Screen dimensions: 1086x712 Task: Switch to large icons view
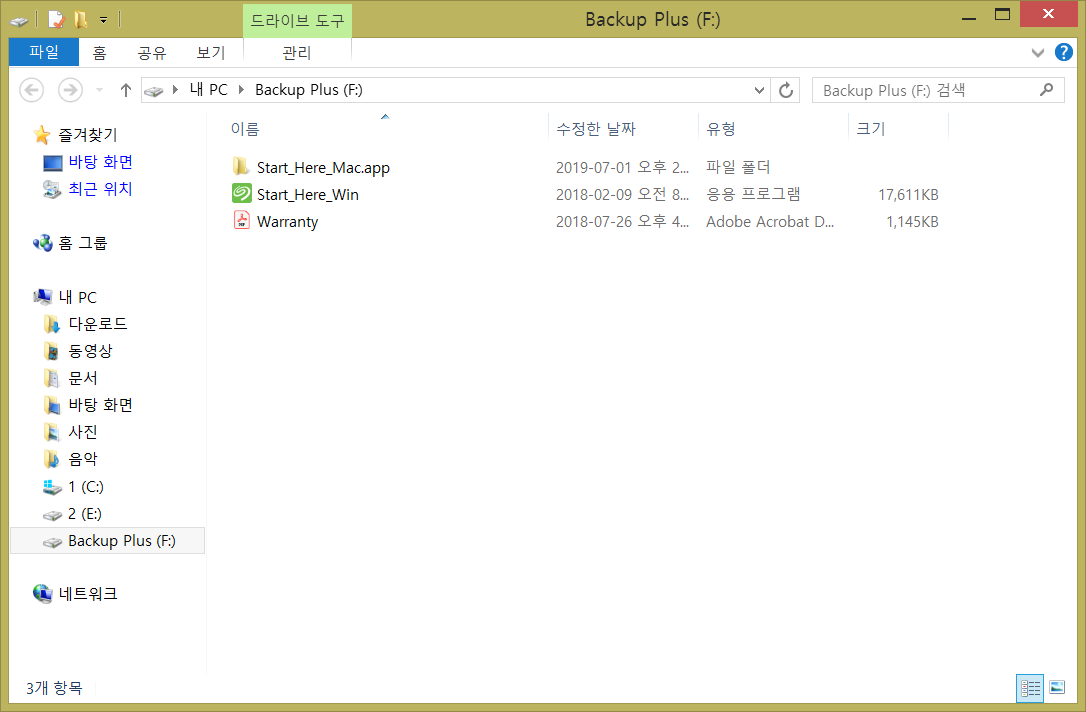pos(1057,687)
